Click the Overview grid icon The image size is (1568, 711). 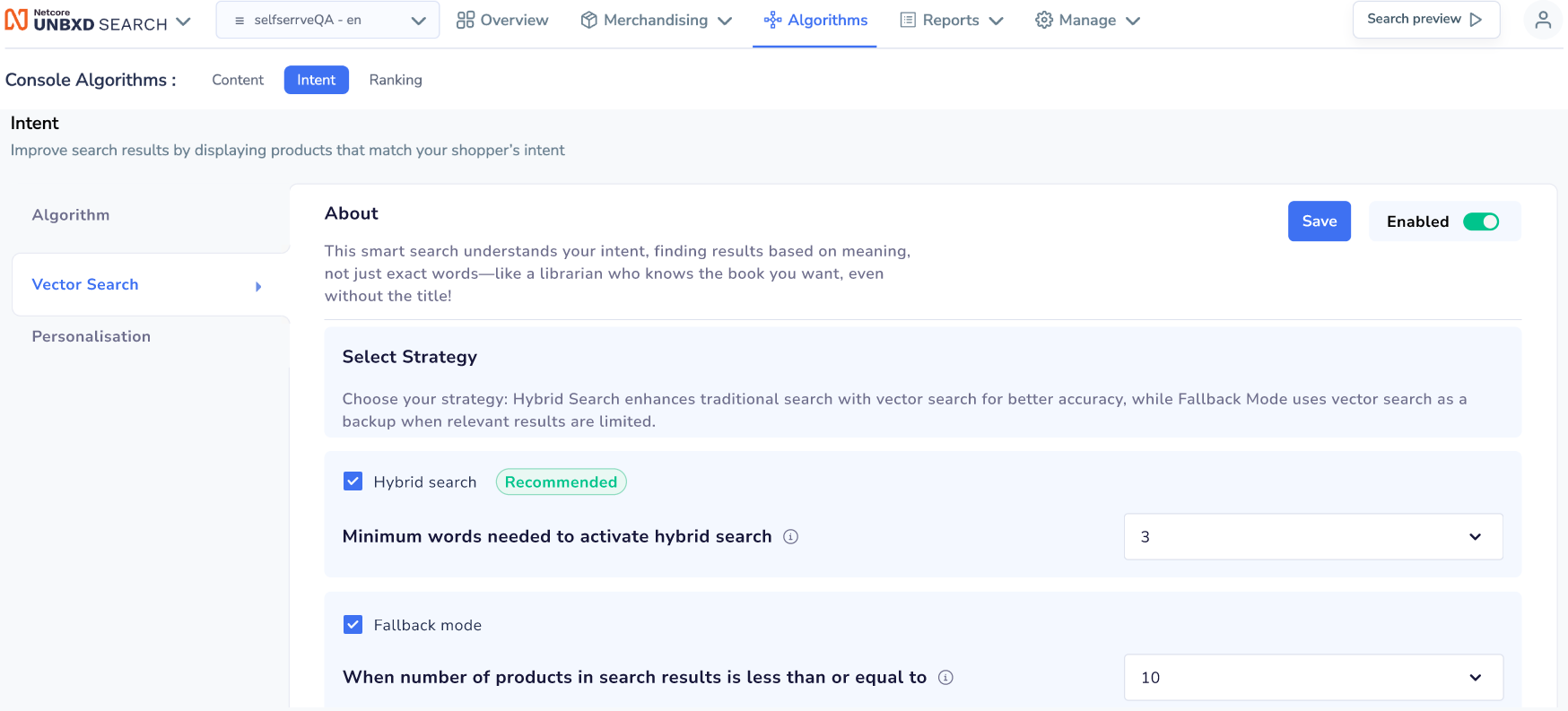[x=465, y=20]
